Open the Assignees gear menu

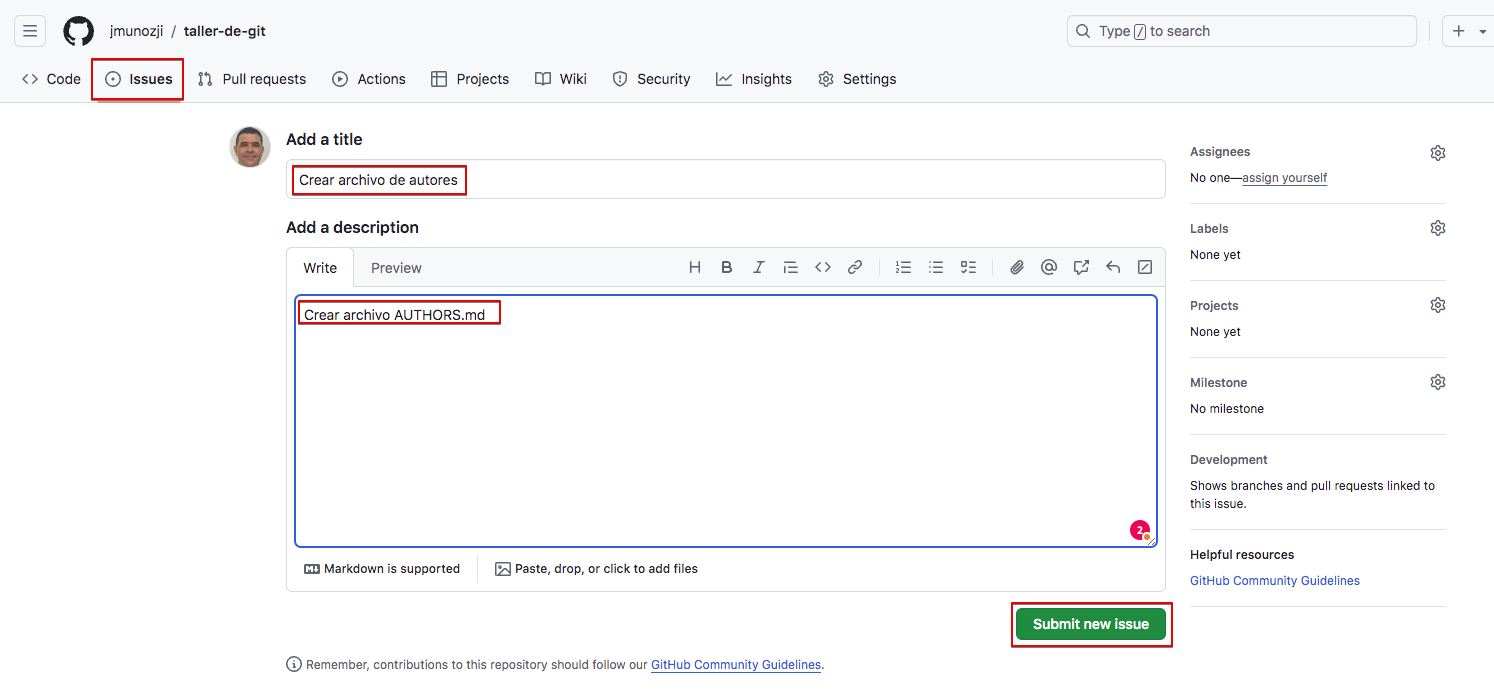tap(1437, 153)
